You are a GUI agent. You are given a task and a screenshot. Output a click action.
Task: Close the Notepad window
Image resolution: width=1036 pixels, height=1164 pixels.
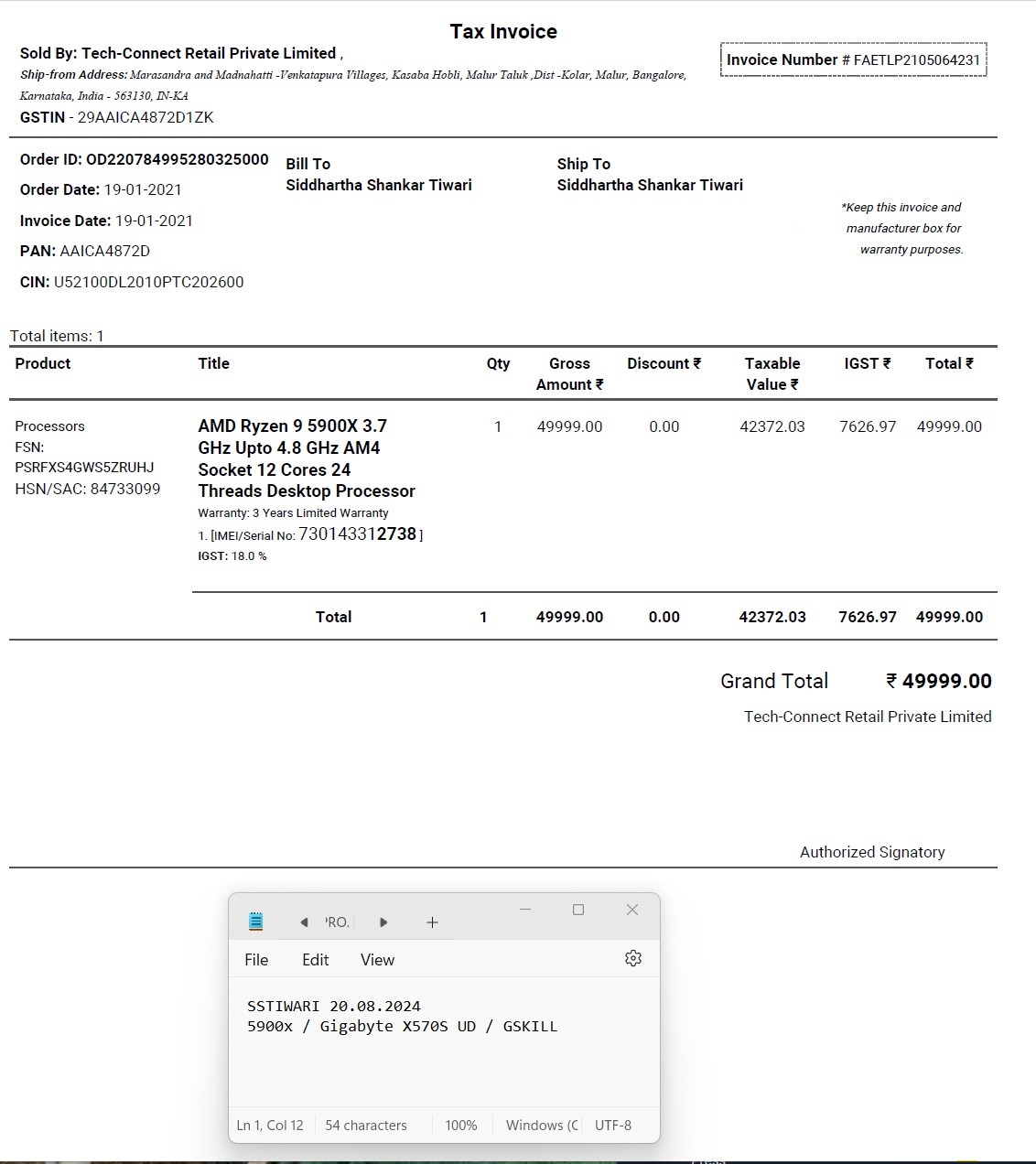pyautogui.click(x=631, y=910)
